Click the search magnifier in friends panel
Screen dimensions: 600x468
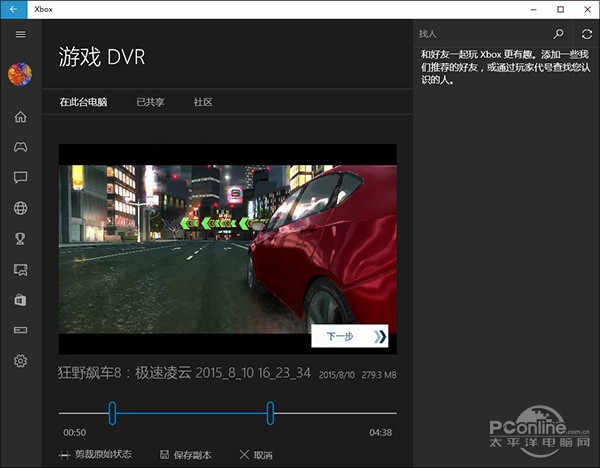559,34
